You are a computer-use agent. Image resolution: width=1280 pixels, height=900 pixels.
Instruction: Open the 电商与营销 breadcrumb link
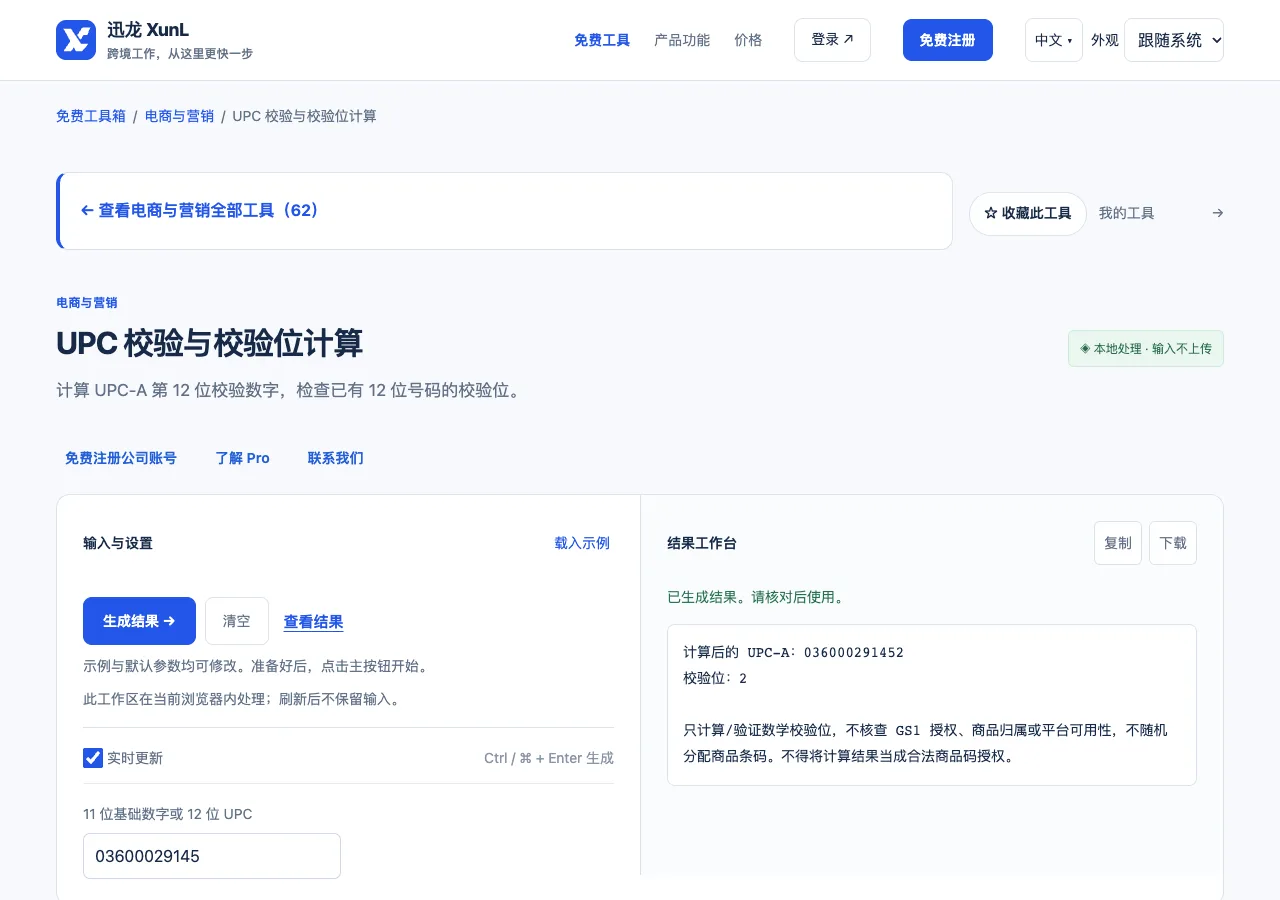pos(180,116)
